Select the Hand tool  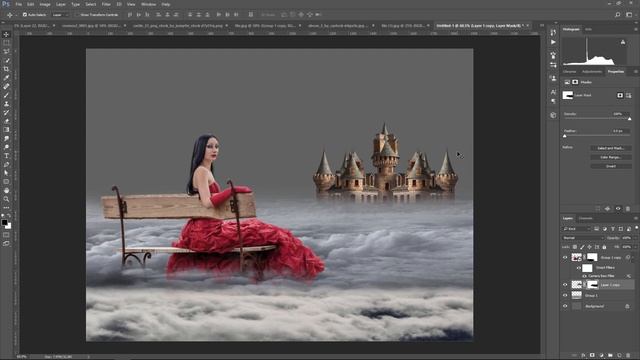[x=6, y=191]
